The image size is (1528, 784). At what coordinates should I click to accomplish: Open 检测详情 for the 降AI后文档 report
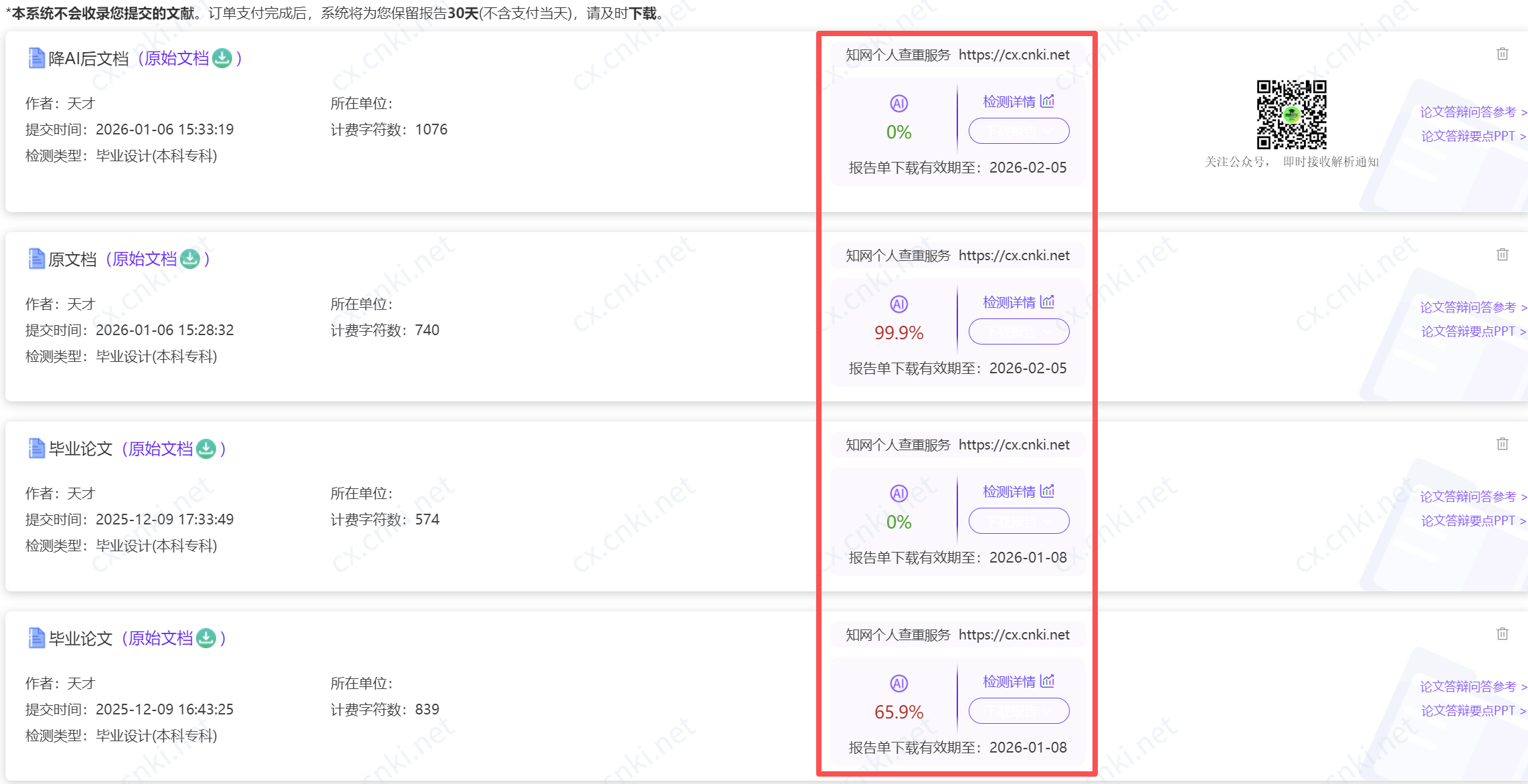tap(1009, 102)
